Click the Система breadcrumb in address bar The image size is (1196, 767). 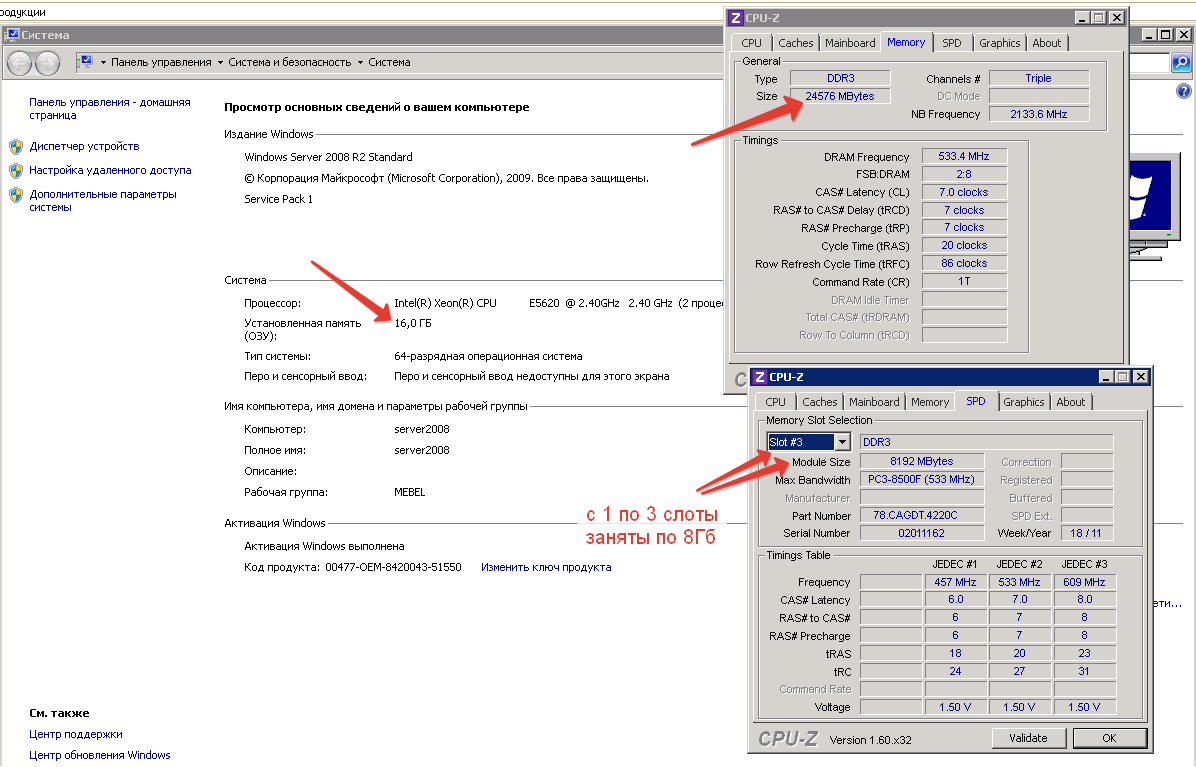389,63
